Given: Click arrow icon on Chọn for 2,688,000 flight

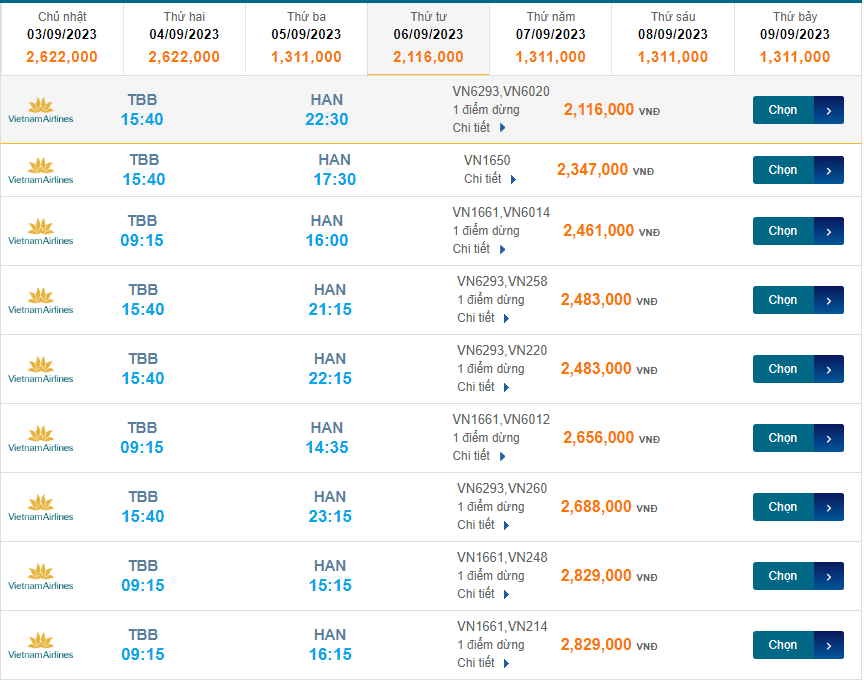Looking at the screenshot, I should pyautogui.click(x=829, y=507).
